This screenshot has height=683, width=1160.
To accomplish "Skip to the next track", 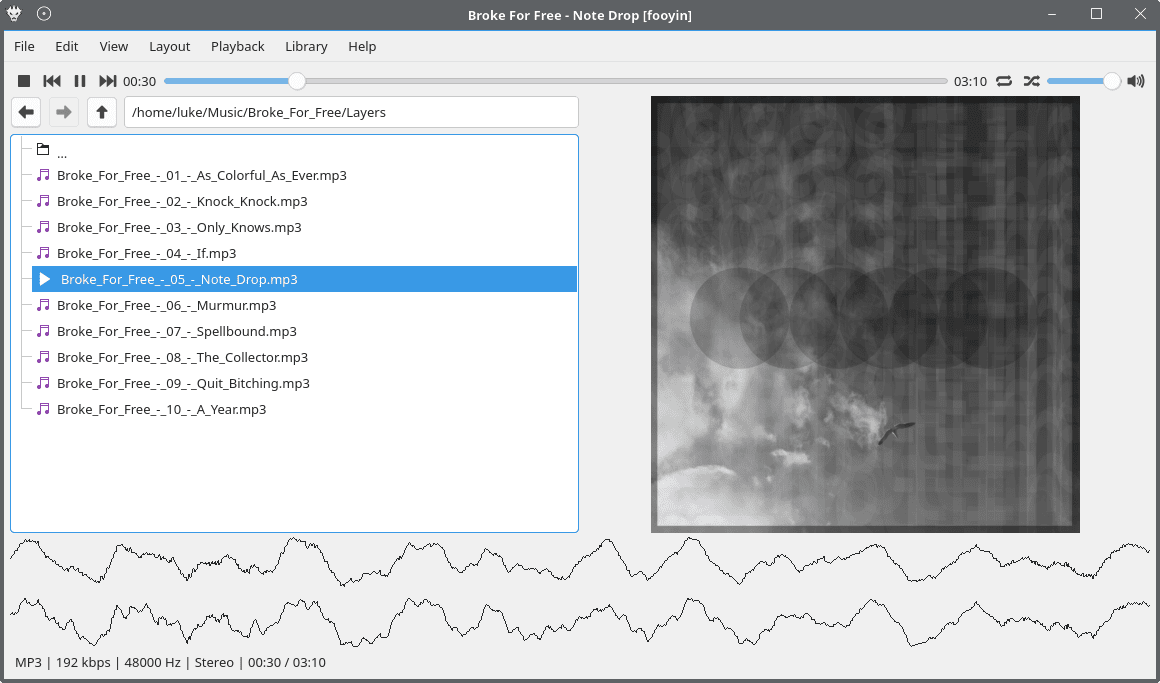I will click(108, 81).
